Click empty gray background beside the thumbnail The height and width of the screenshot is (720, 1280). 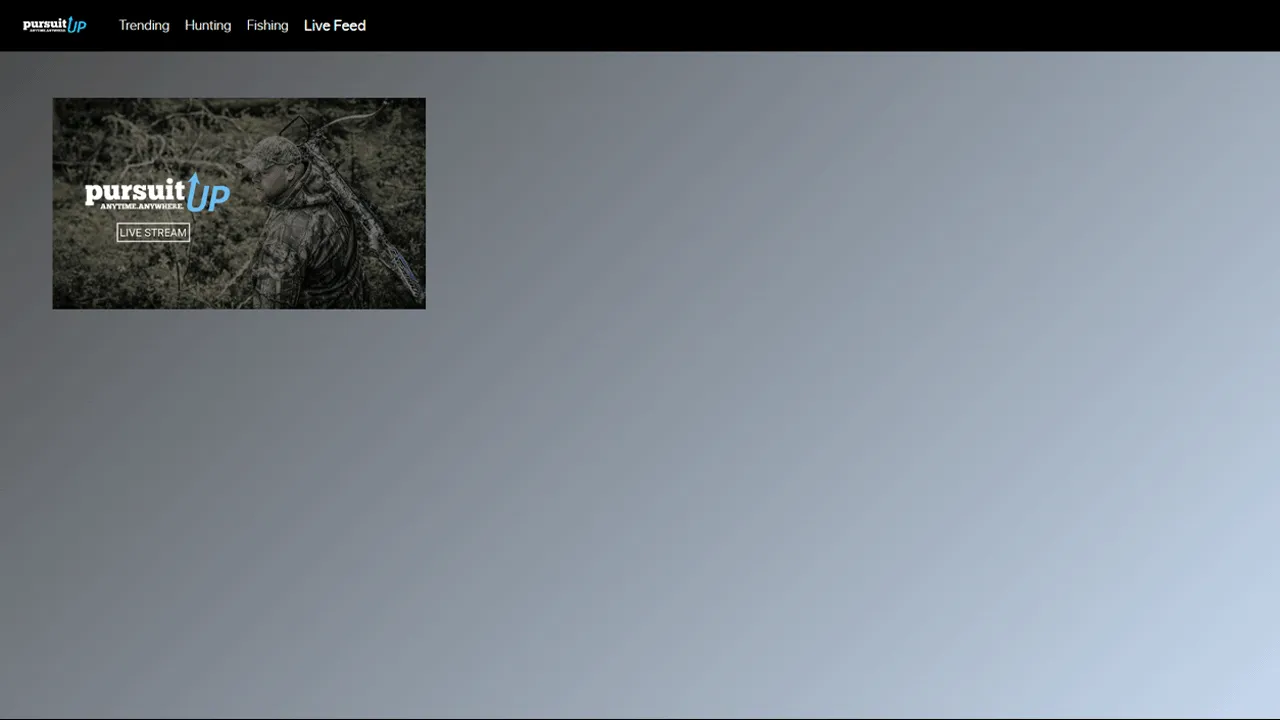[x=800, y=400]
